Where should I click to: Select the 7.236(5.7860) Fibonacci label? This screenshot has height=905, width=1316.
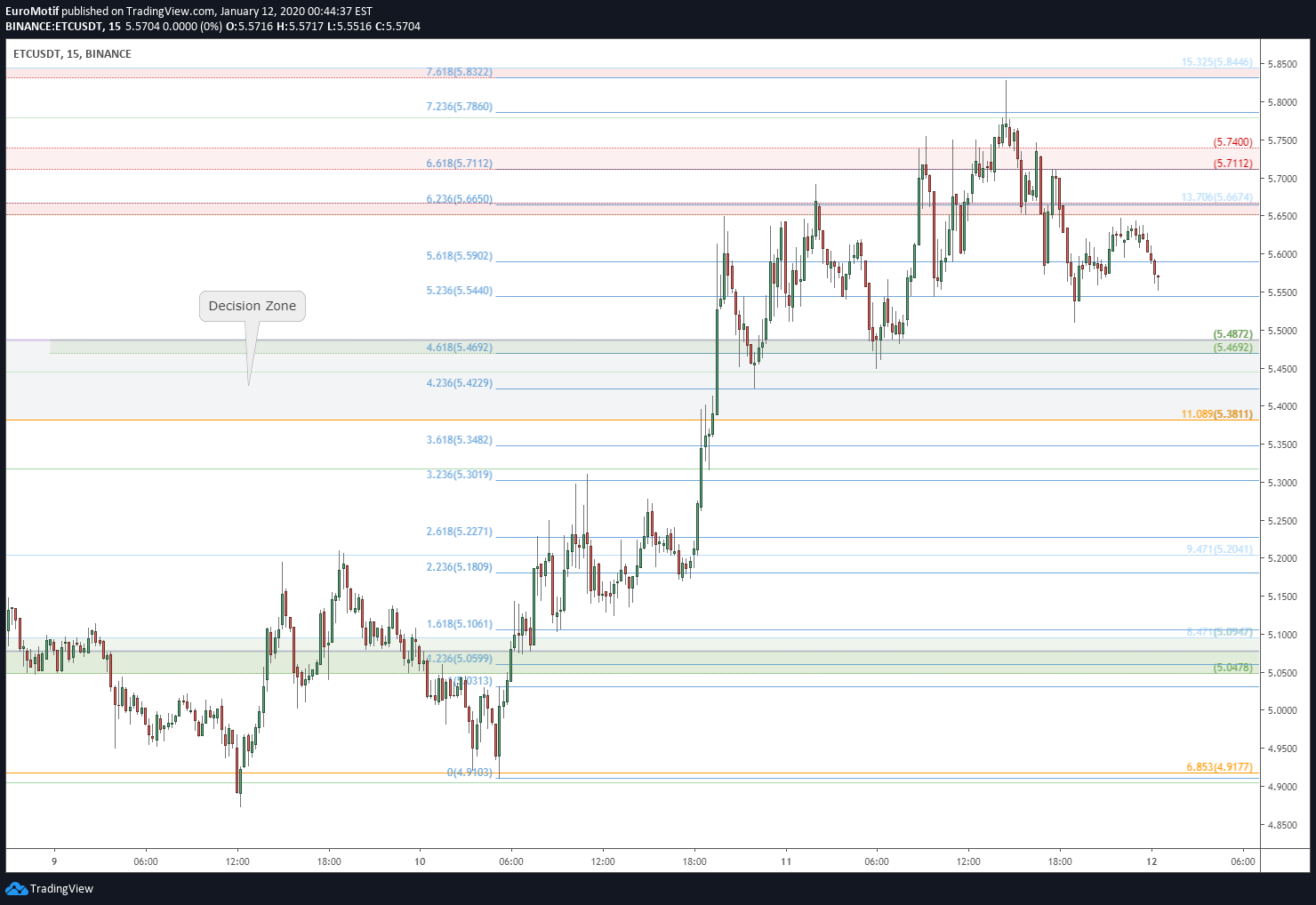[460, 107]
